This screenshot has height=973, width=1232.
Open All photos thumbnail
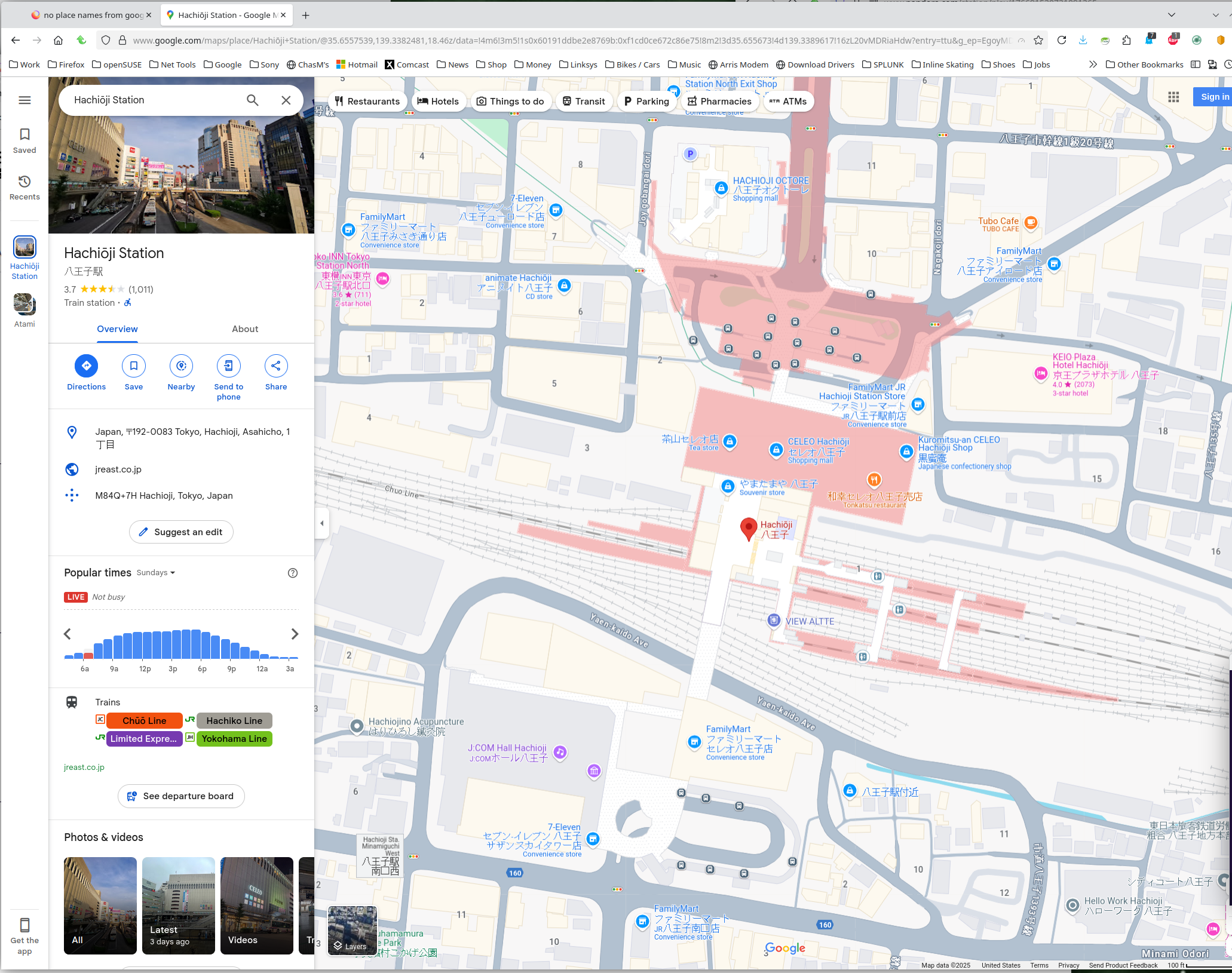[100, 906]
